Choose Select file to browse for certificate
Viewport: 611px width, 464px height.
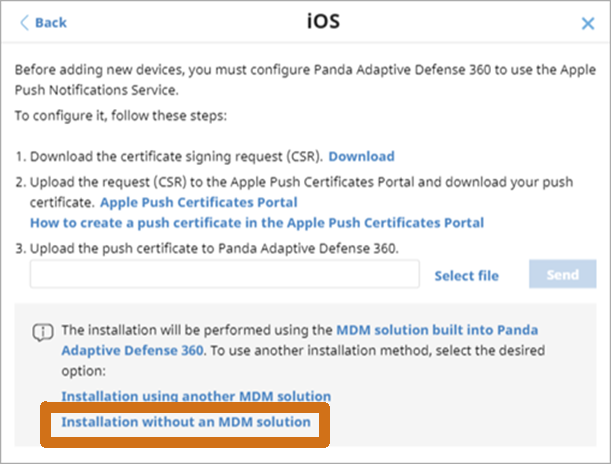[466, 275]
